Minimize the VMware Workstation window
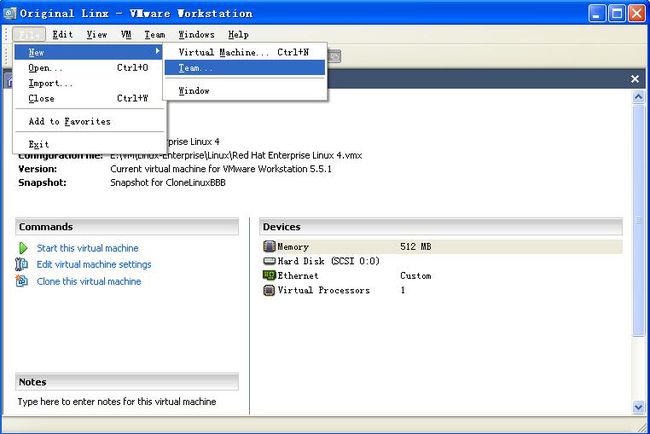 tap(597, 14)
